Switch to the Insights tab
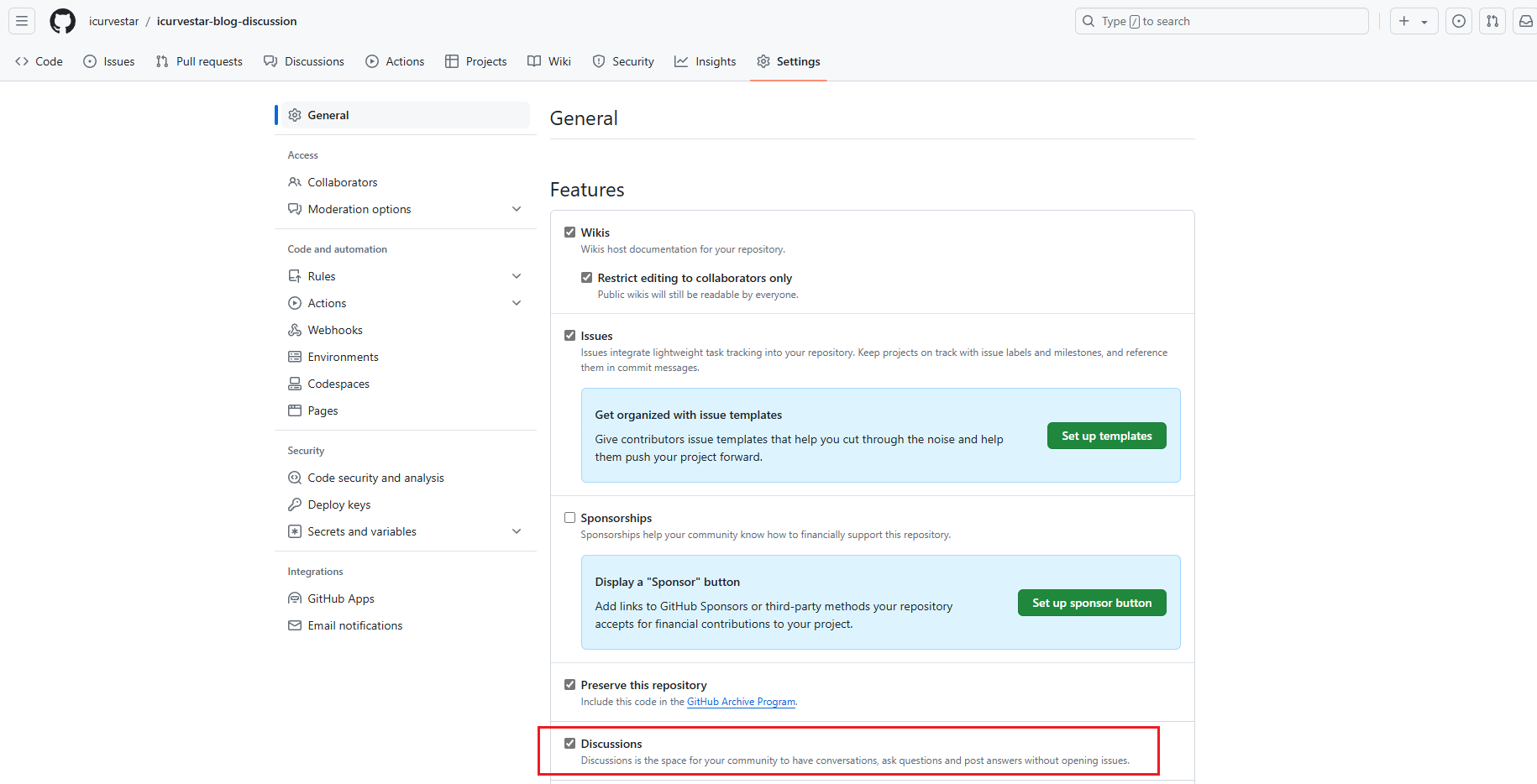 point(705,61)
